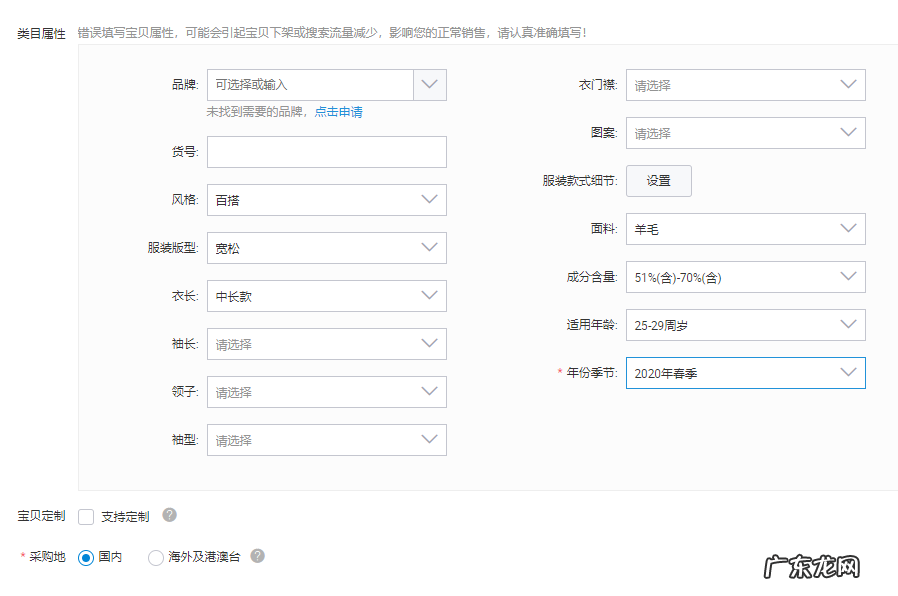Click the help icon beside 海外及港澳台
The image size is (898, 596).
click(x=258, y=557)
